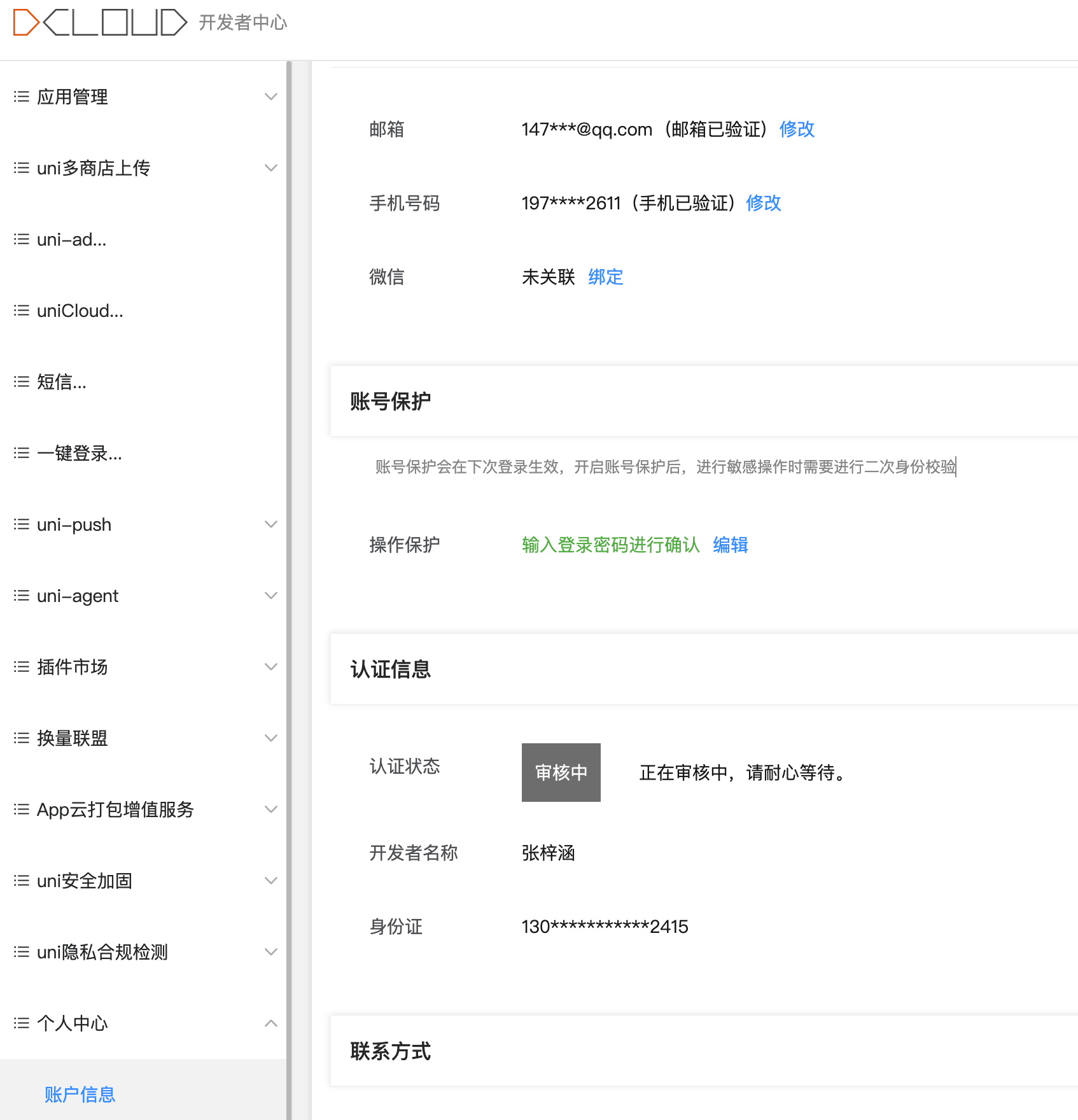Select 账户信息 in the sidebar
Viewport: 1078px width, 1120px height.
(x=80, y=1095)
